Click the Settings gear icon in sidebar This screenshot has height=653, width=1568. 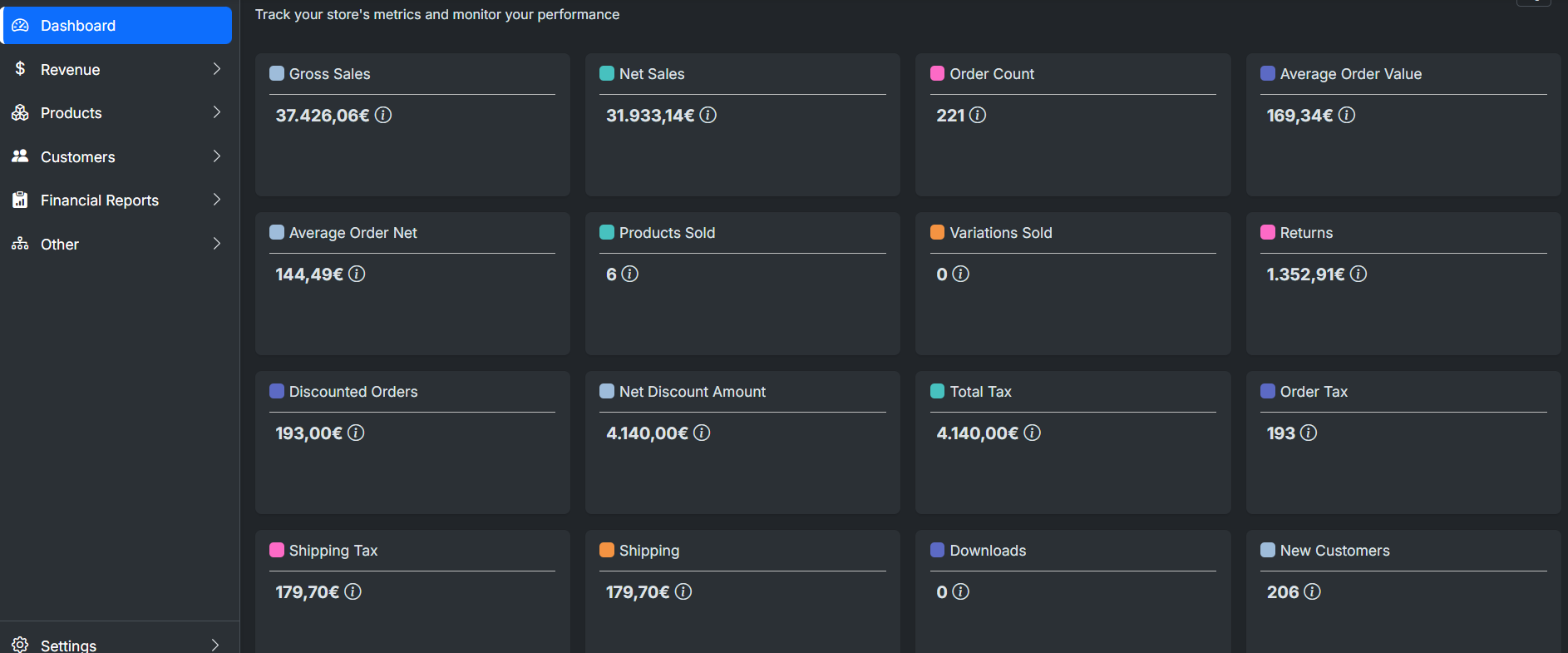[x=20, y=645]
